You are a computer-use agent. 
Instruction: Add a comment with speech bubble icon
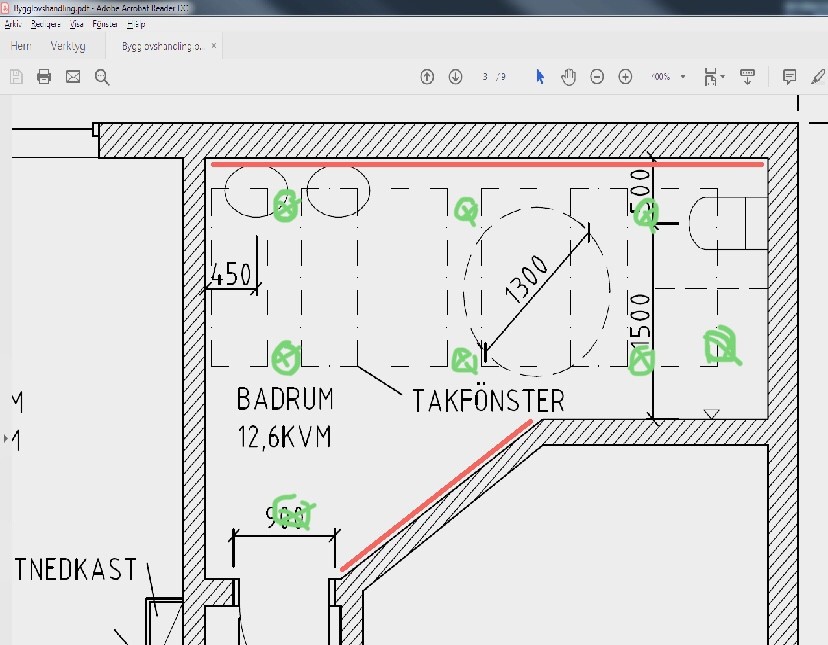[789, 77]
